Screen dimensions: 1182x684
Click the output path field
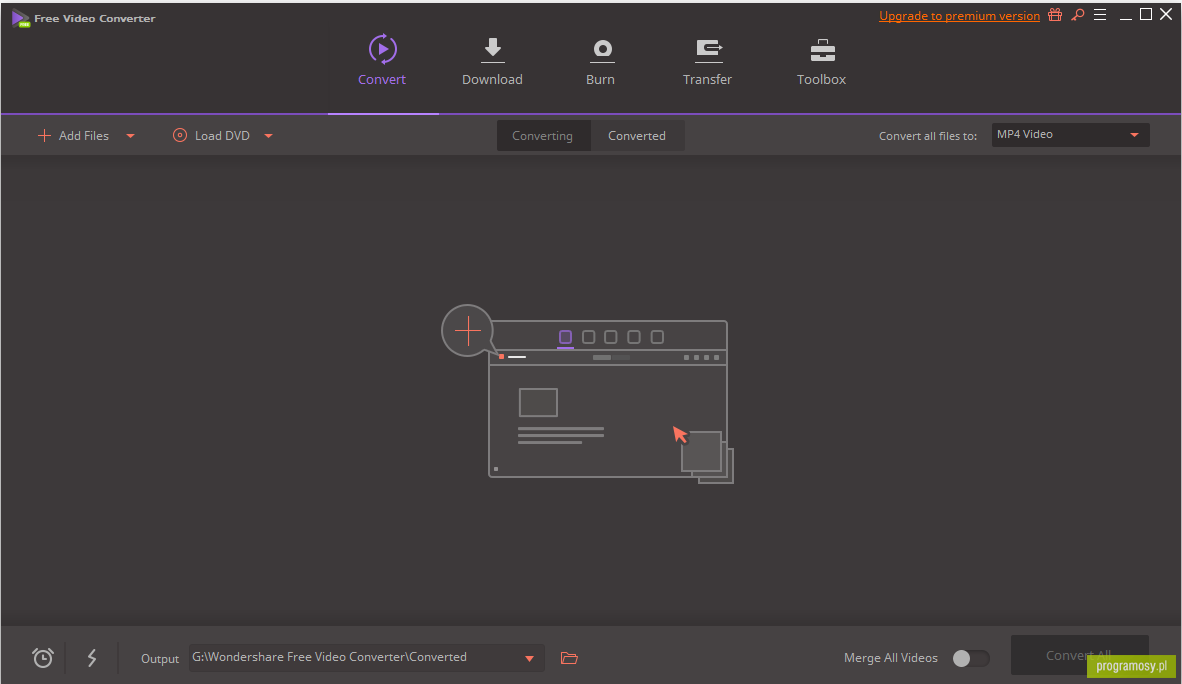(366, 658)
